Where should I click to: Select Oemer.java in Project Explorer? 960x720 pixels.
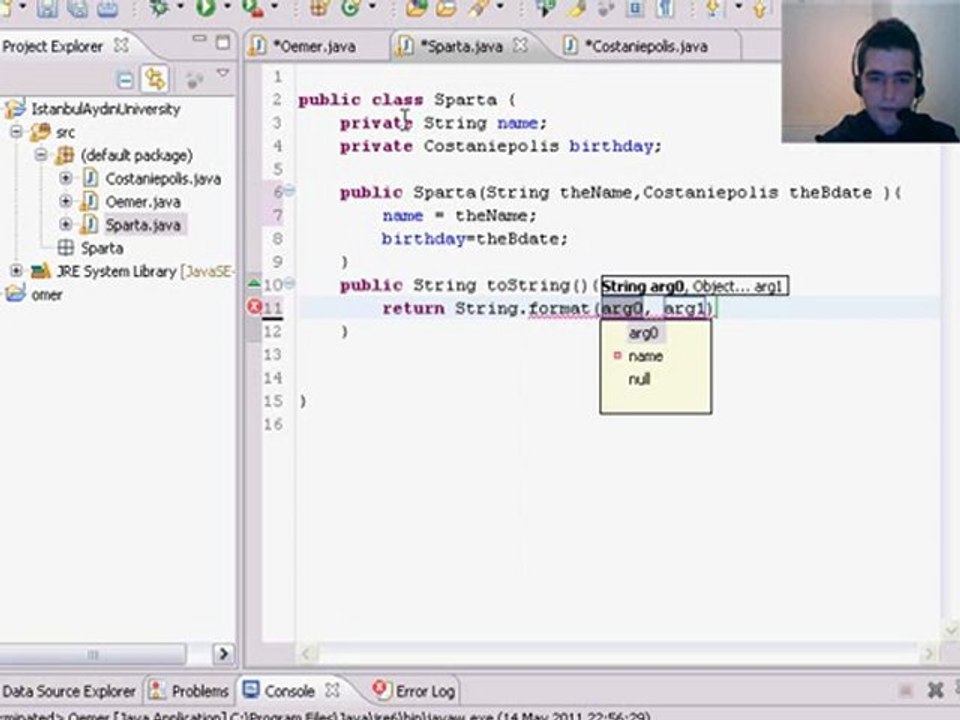click(143, 201)
